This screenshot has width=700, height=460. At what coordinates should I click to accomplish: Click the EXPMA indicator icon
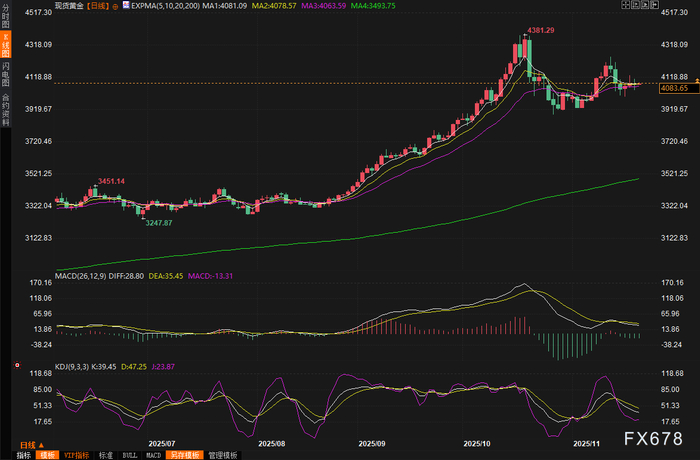127,6
